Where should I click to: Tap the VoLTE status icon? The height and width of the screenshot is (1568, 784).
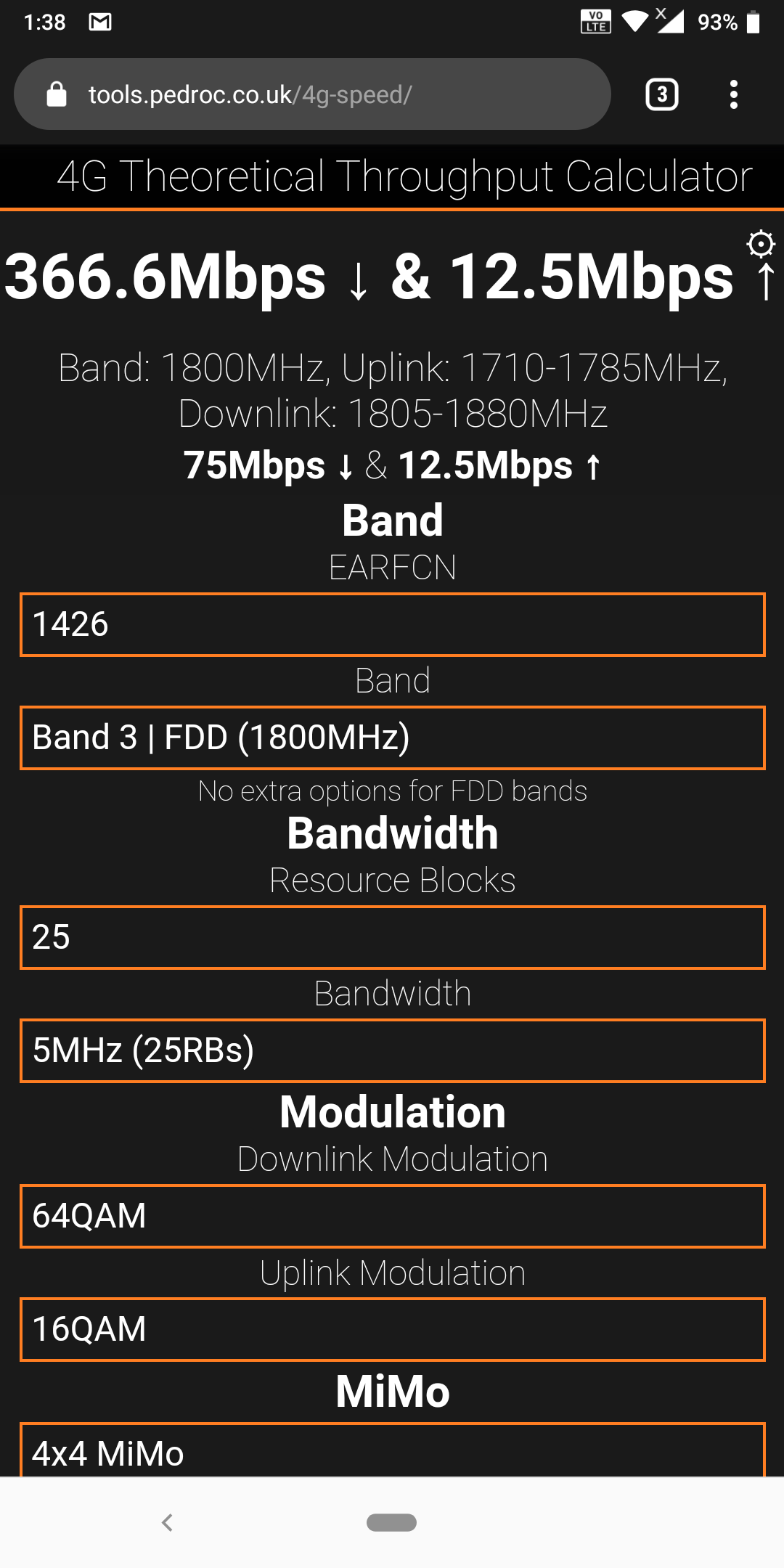pos(595,22)
